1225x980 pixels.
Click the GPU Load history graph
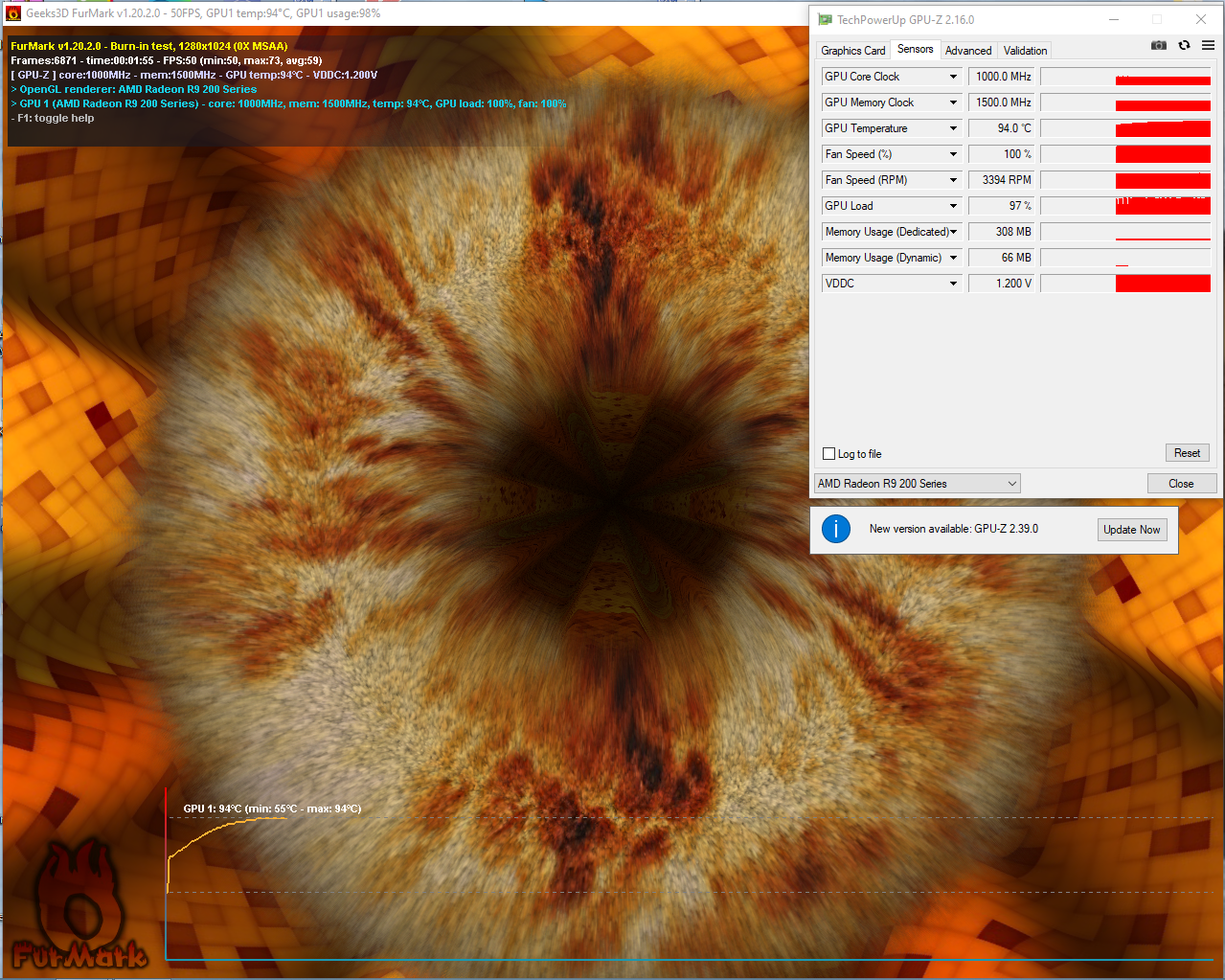pyautogui.click(x=1125, y=206)
